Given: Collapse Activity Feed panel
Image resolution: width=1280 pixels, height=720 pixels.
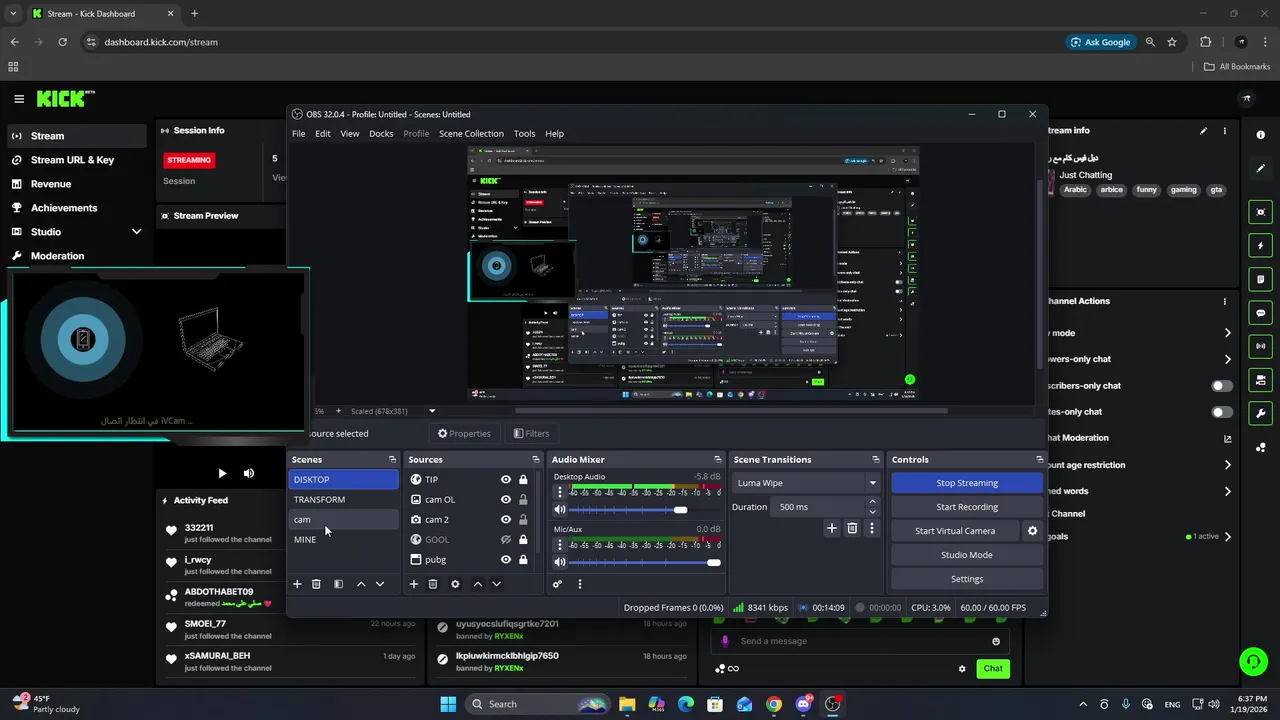Looking at the screenshot, I should [x=165, y=500].
